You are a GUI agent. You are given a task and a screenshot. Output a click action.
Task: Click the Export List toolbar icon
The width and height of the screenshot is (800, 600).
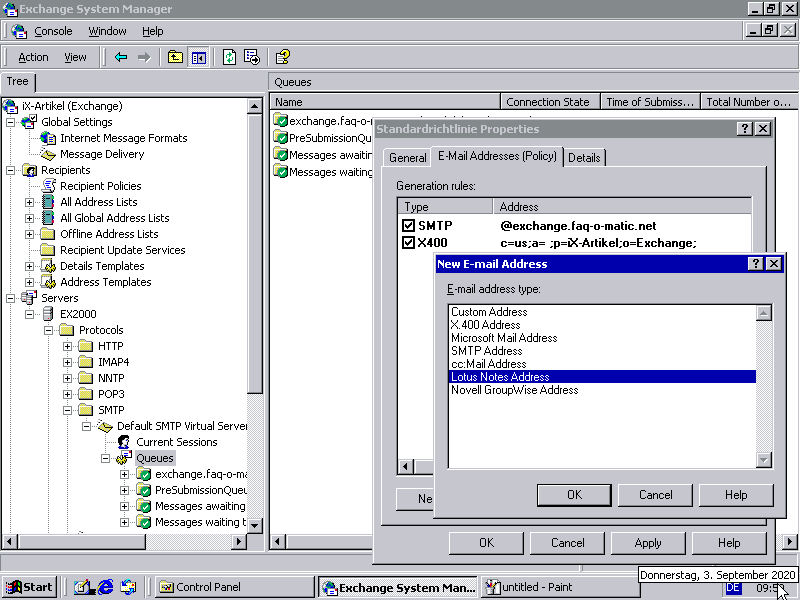pos(252,57)
